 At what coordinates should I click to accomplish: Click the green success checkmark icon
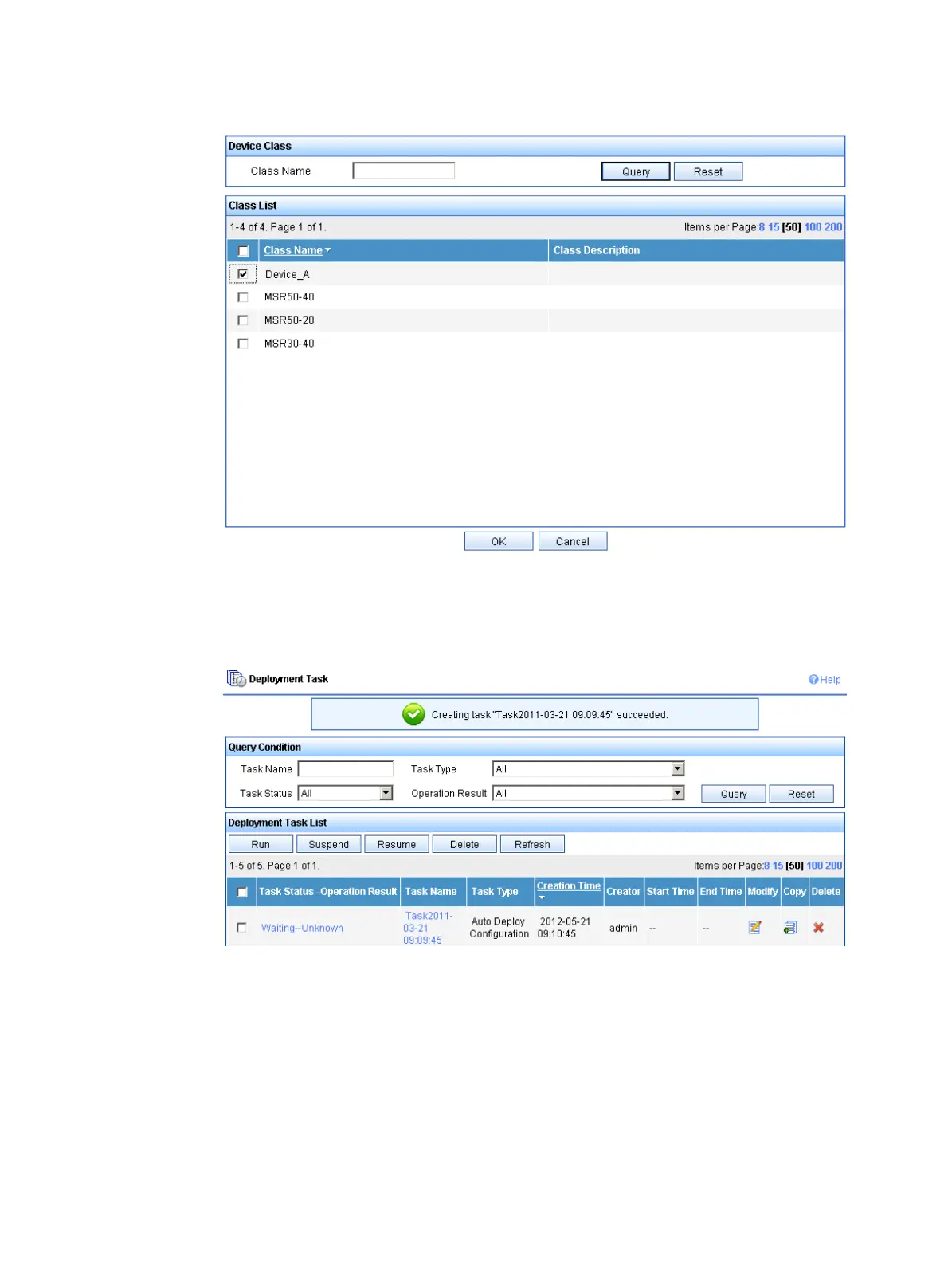[413, 714]
